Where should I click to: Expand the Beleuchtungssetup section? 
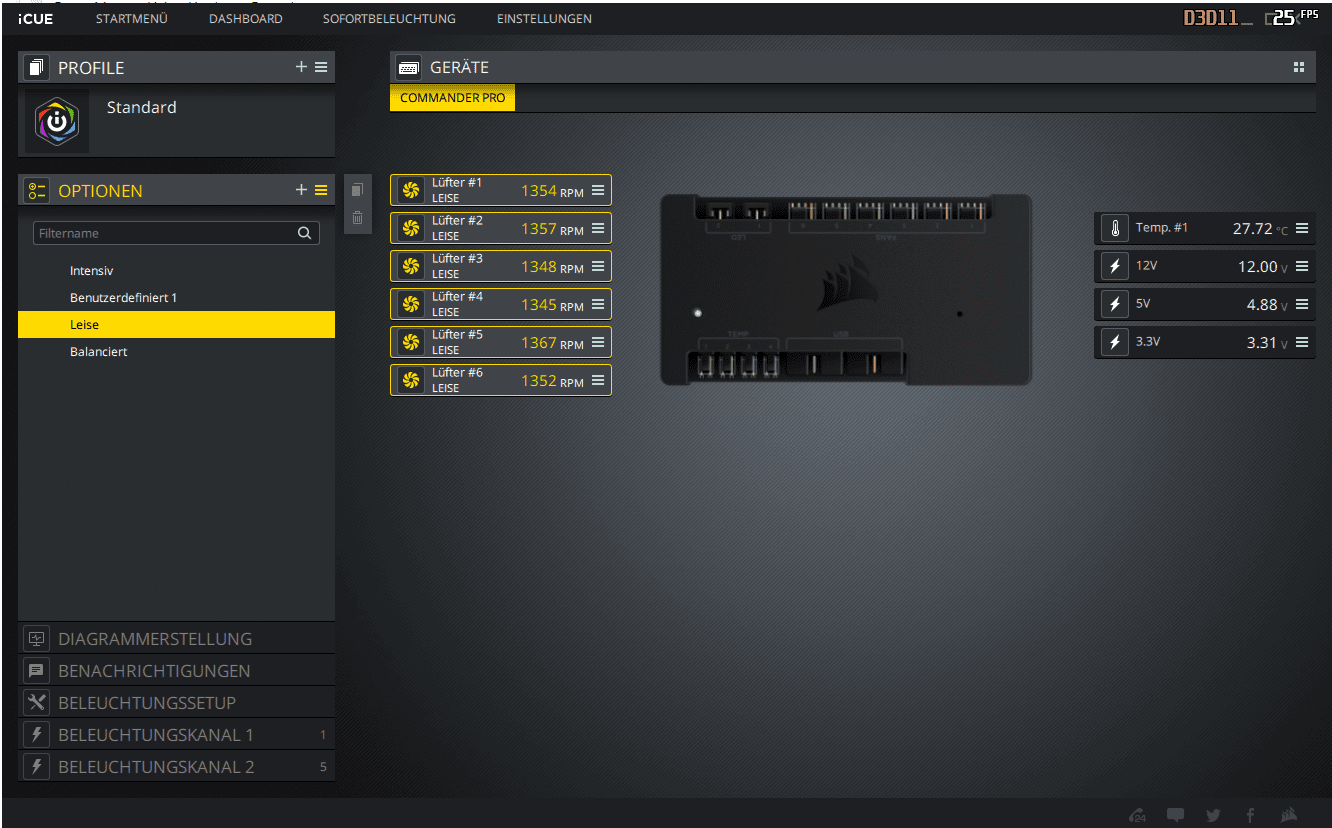[x=176, y=703]
